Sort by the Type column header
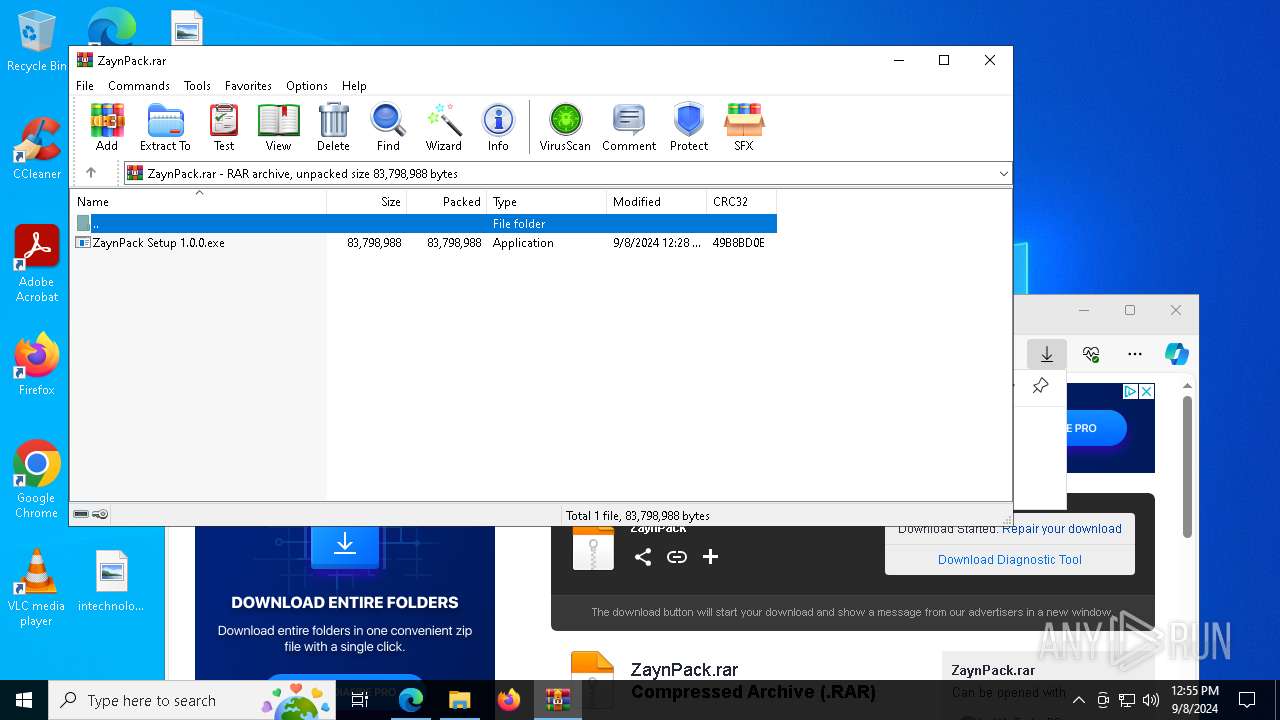 click(547, 201)
